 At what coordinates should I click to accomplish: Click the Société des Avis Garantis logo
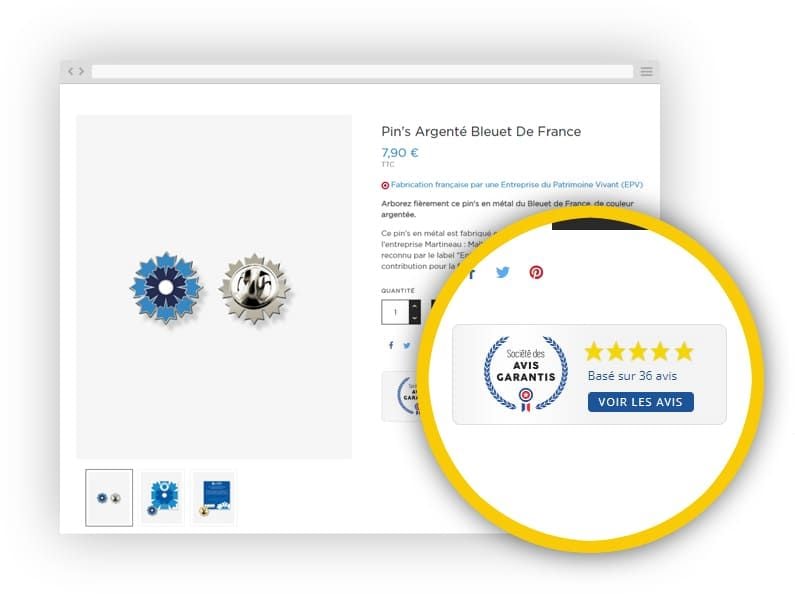tap(526, 373)
